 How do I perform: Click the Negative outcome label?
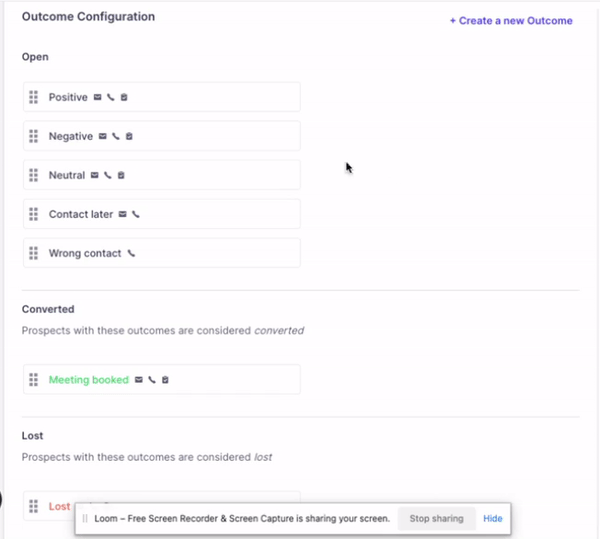[71, 136]
